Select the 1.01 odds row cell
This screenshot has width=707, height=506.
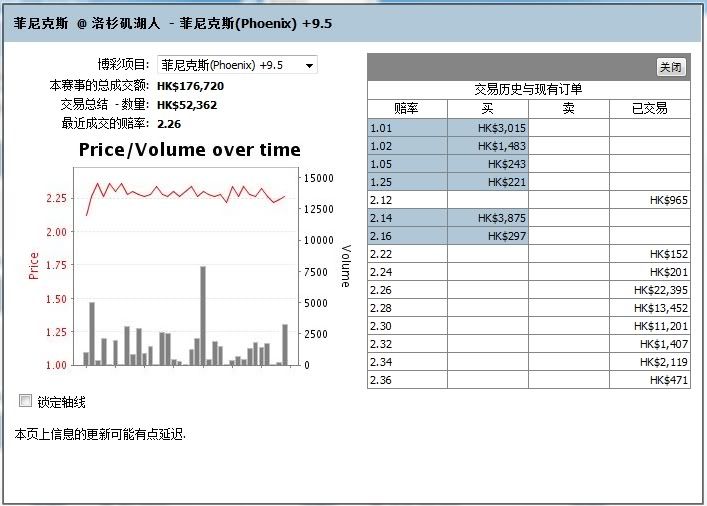click(x=407, y=127)
